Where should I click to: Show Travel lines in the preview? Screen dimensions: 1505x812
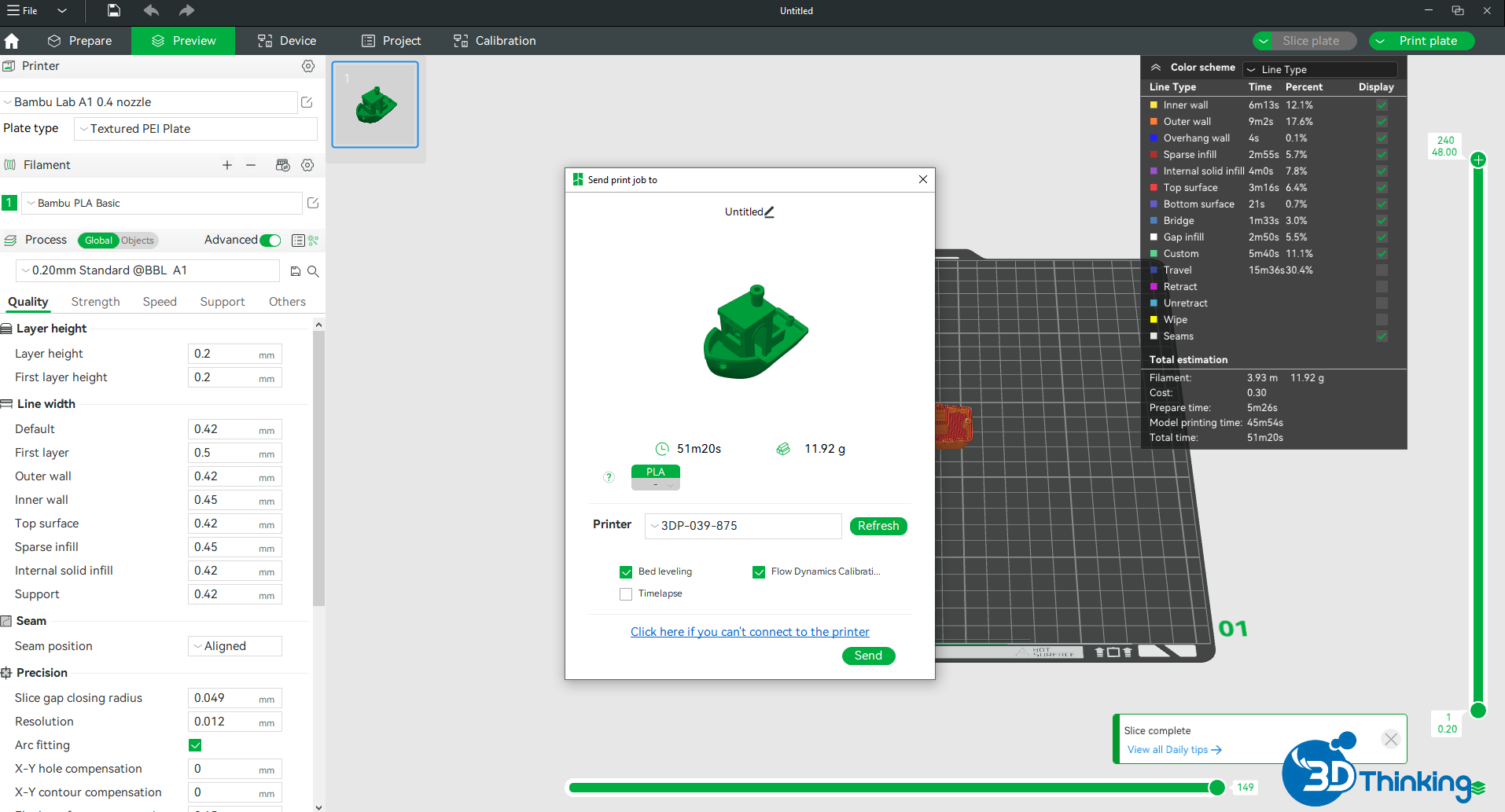(x=1382, y=270)
